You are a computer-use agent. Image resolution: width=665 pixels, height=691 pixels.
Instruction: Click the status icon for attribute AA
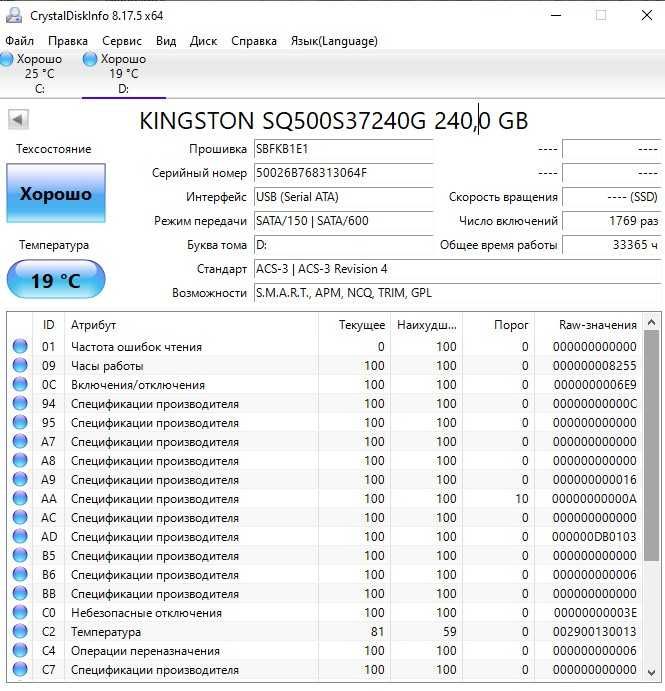pos(20,498)
